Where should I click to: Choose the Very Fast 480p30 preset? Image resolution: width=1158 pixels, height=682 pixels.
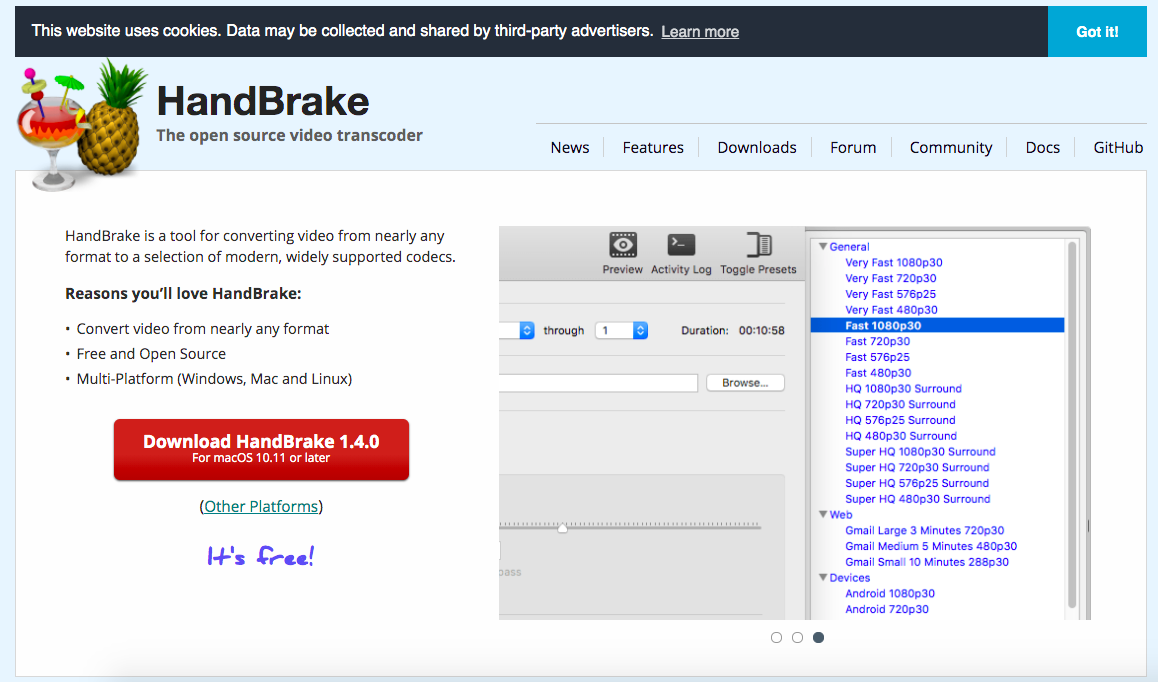(891, 310)
